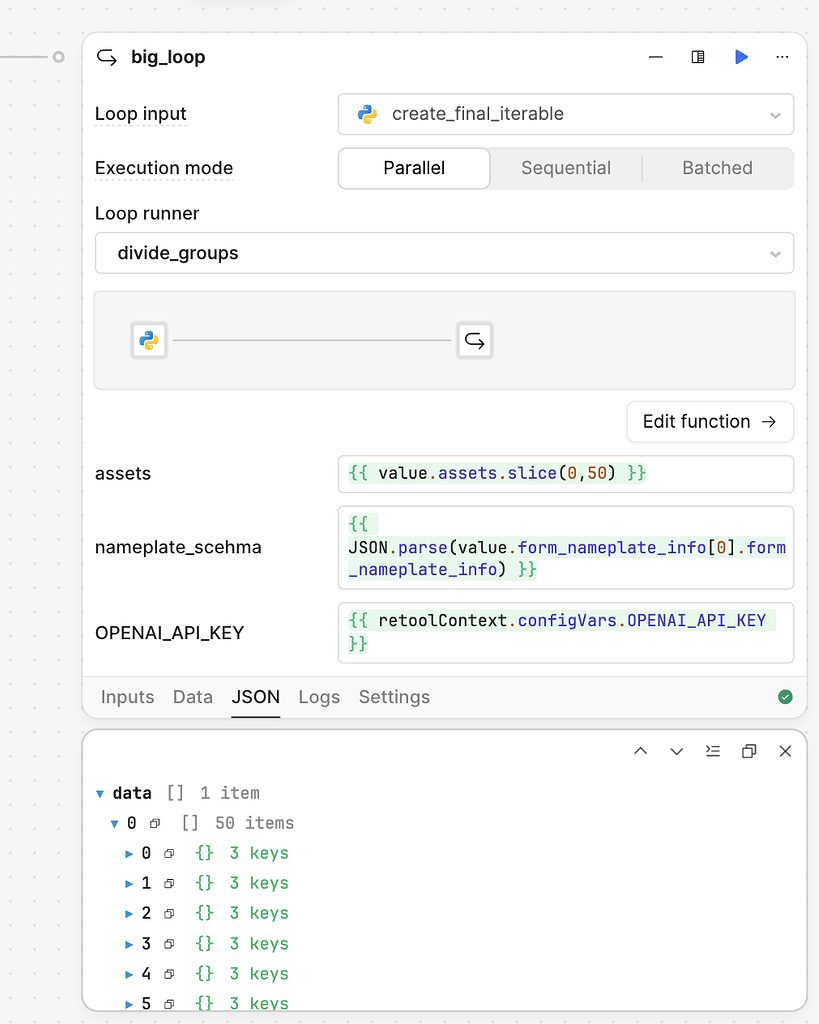Run the big_loop block with play icon
Image resolution: width=819 pixels, height=1024 pixels.
741,57
